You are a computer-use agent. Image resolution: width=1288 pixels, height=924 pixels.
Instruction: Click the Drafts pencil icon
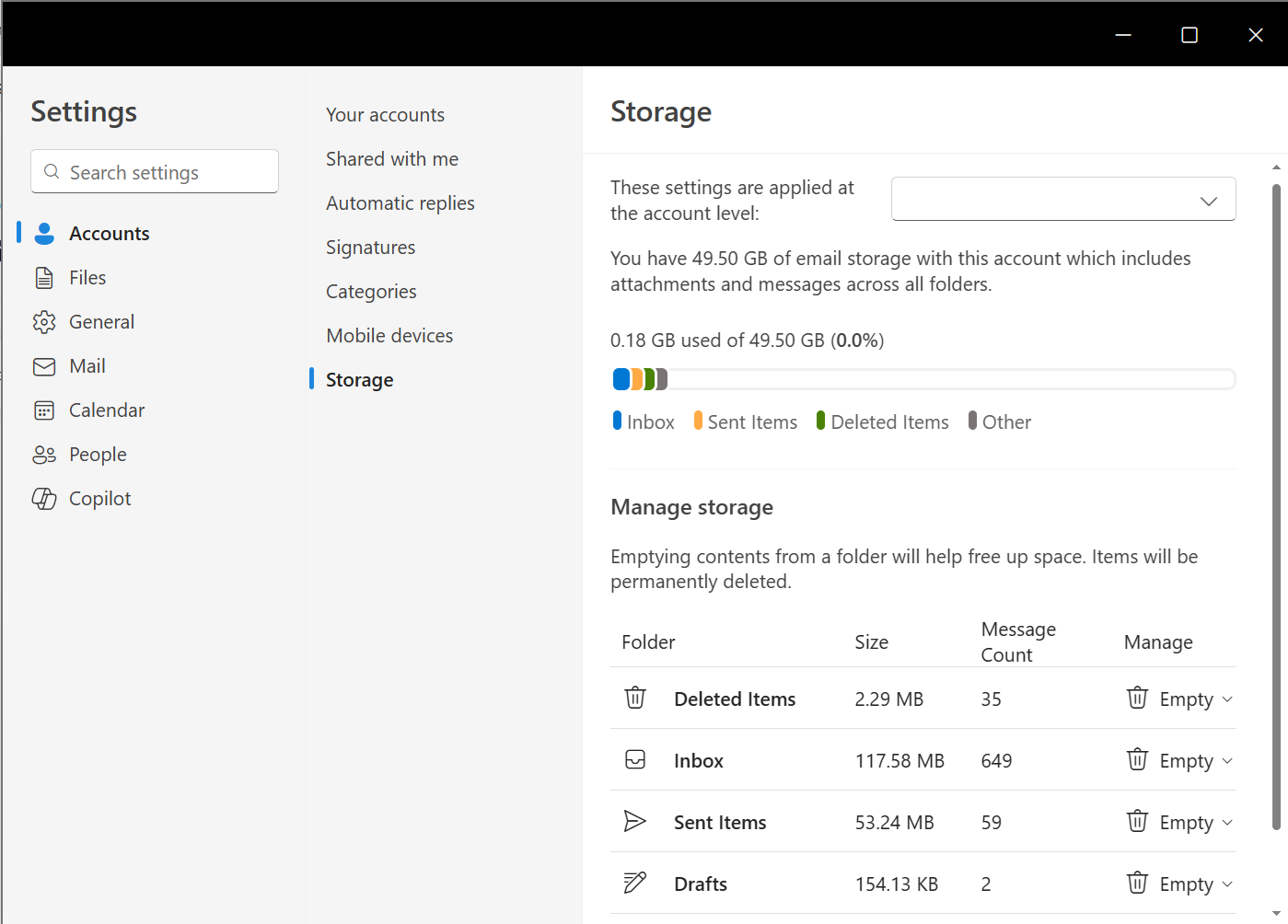635,883
